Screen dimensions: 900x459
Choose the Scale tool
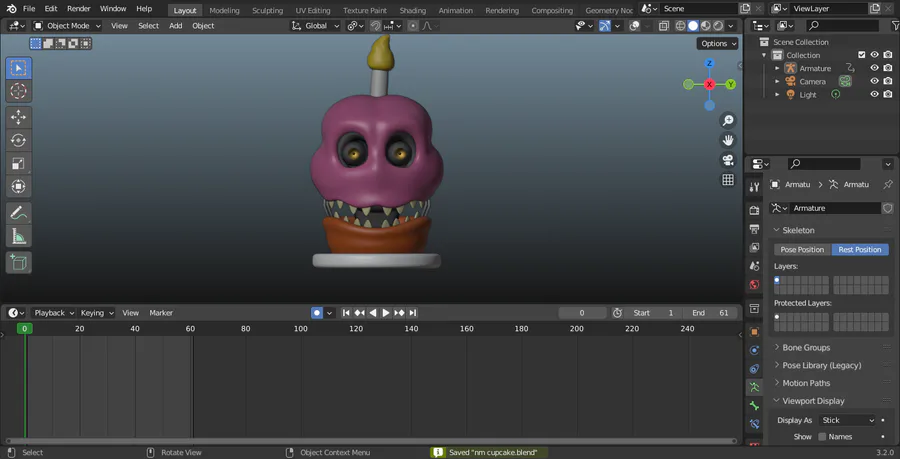[18, 163]
